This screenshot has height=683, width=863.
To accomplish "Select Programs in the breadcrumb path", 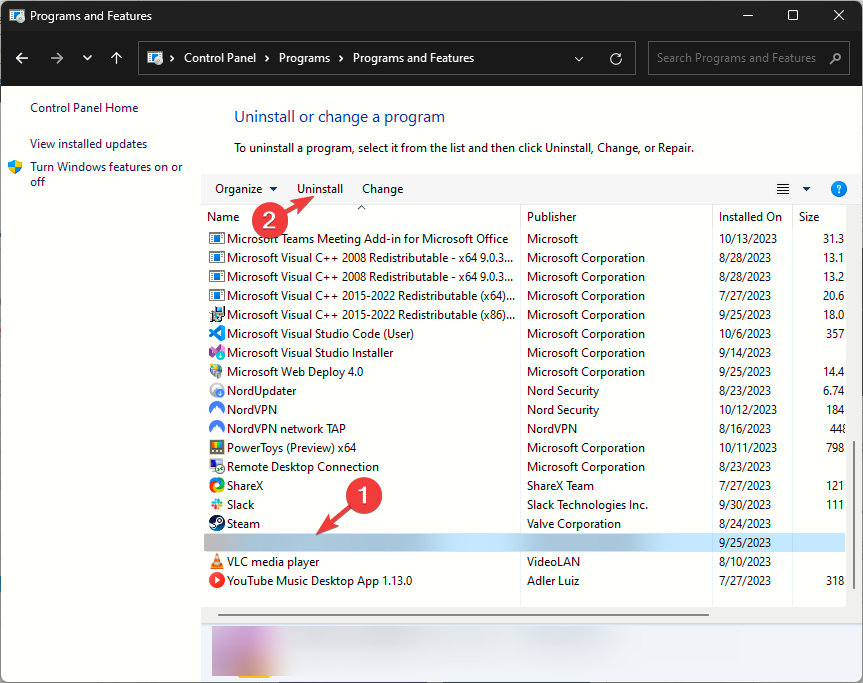I will pos(304,58).
